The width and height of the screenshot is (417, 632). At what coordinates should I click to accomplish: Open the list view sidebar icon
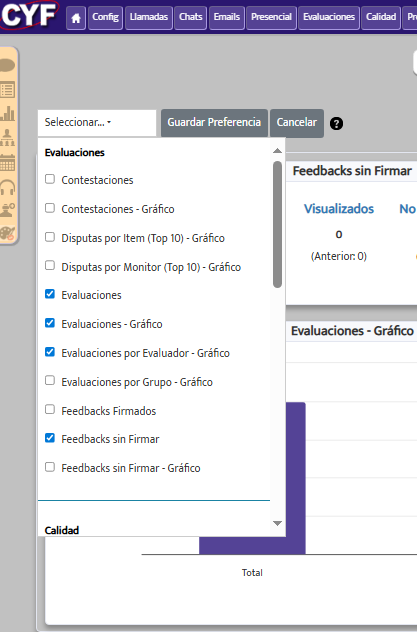coord(7,89)
